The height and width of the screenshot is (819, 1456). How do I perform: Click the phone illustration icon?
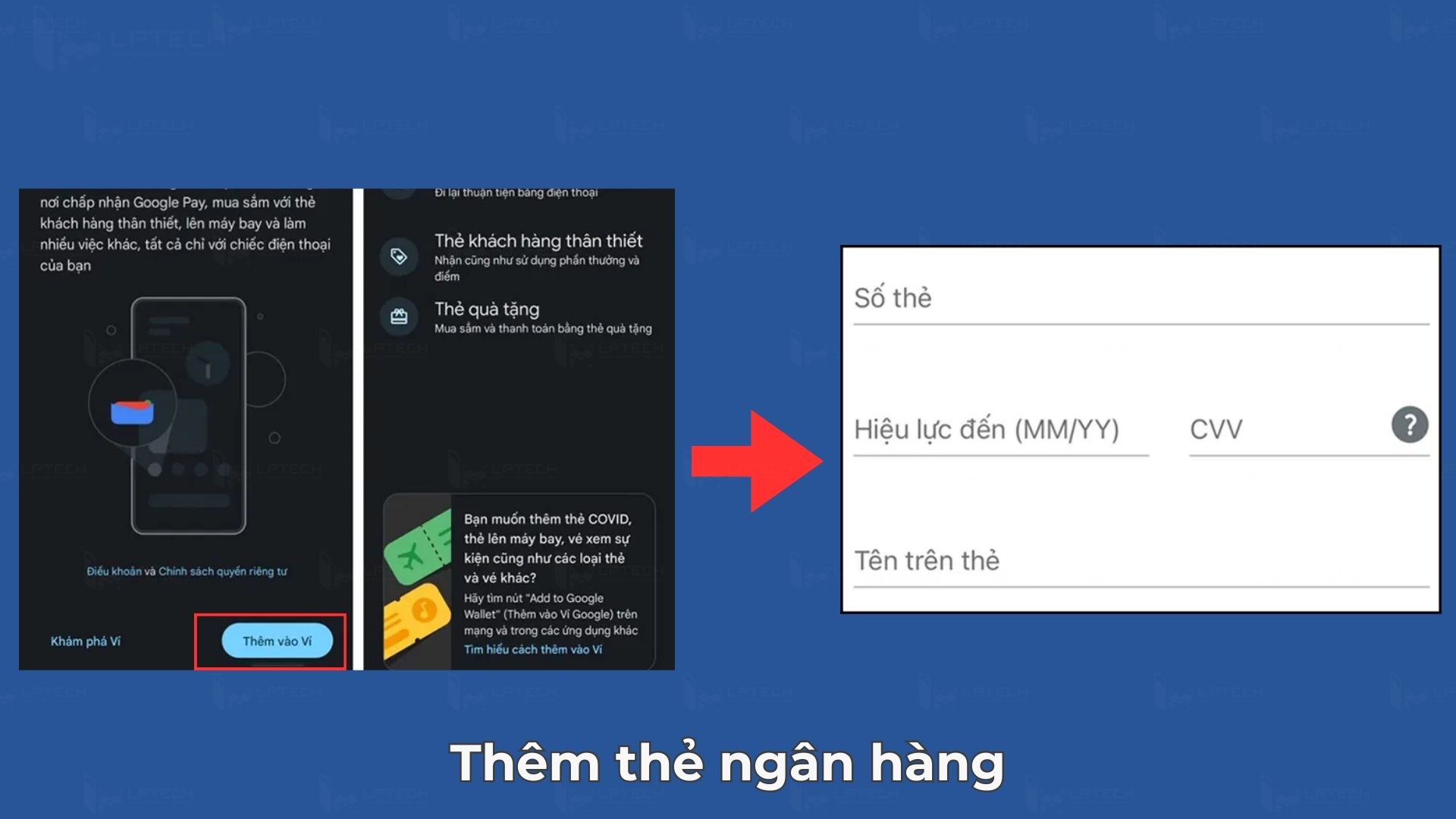click(190, 415)
